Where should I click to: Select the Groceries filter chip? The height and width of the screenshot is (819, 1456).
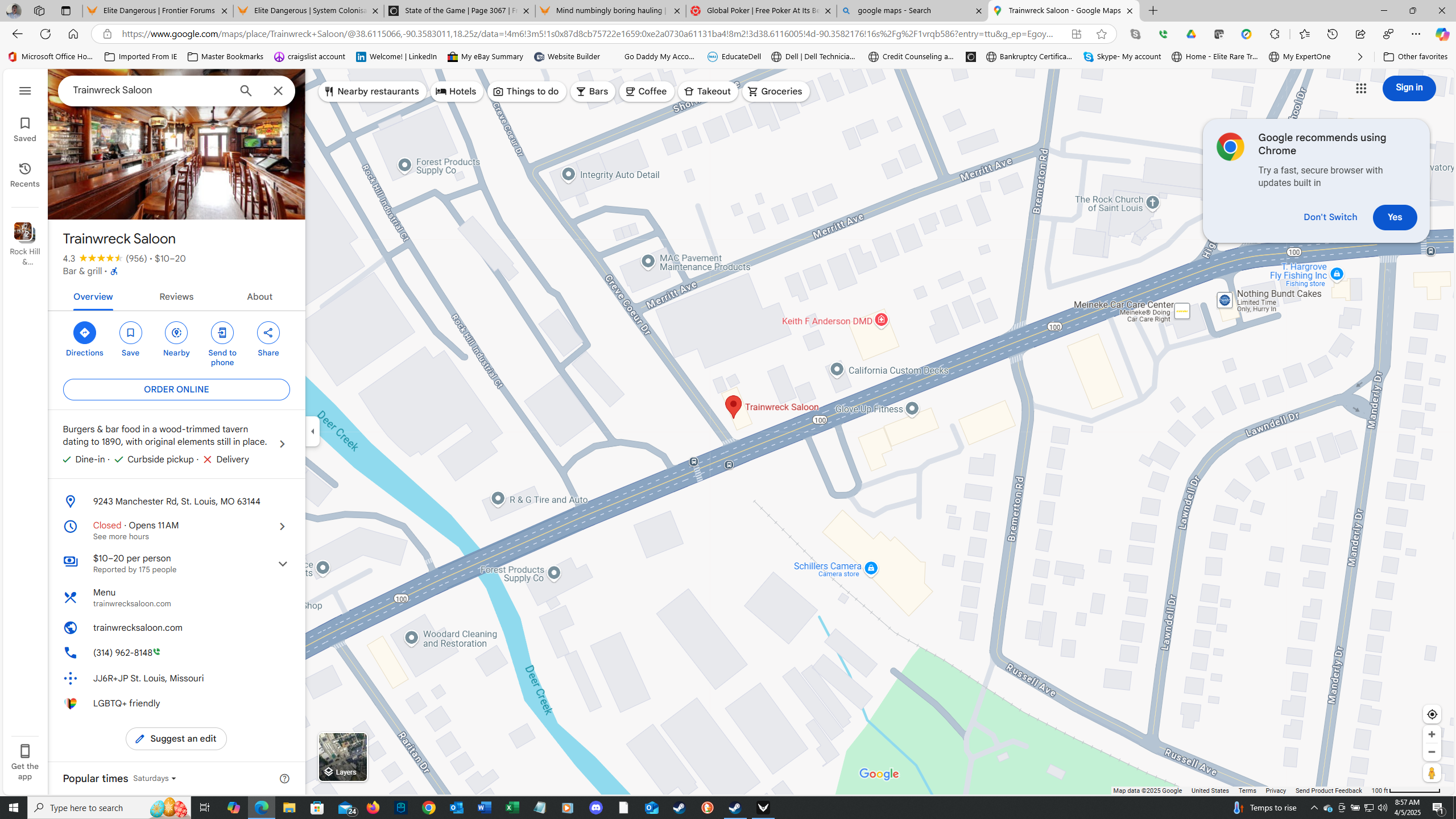pos(776,92)
